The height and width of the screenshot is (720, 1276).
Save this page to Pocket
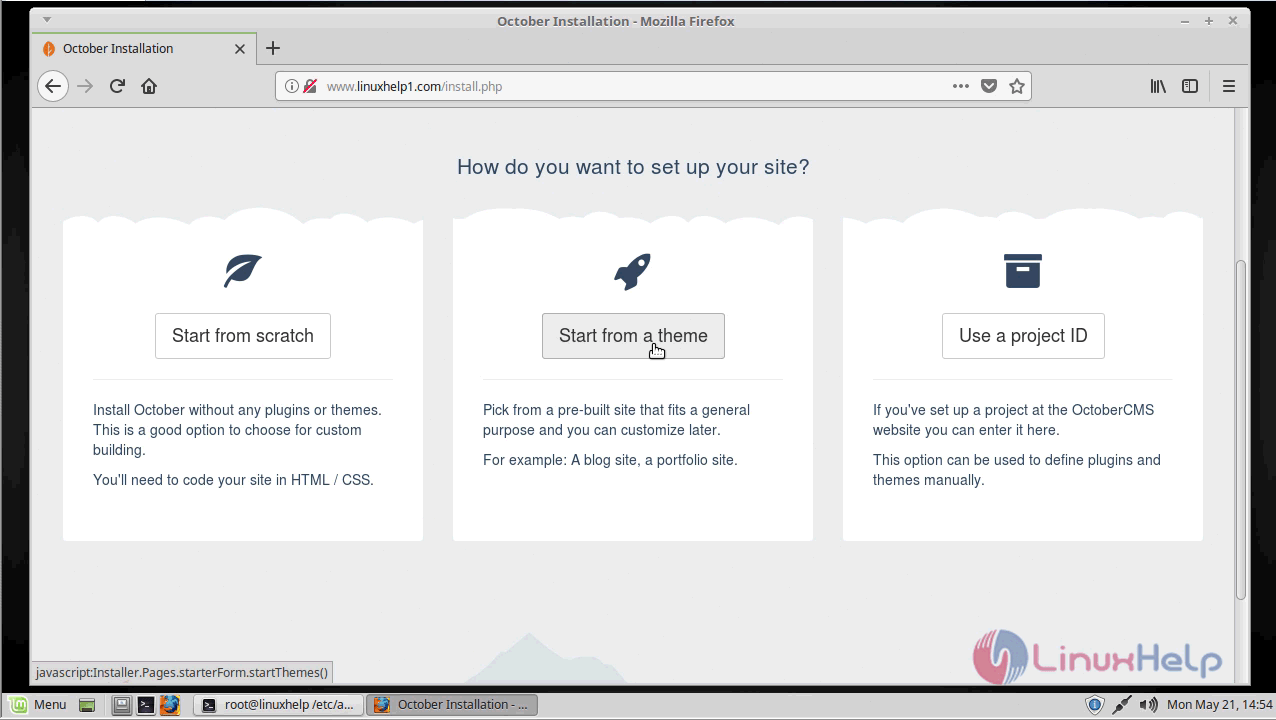click(x=989, y=86)
